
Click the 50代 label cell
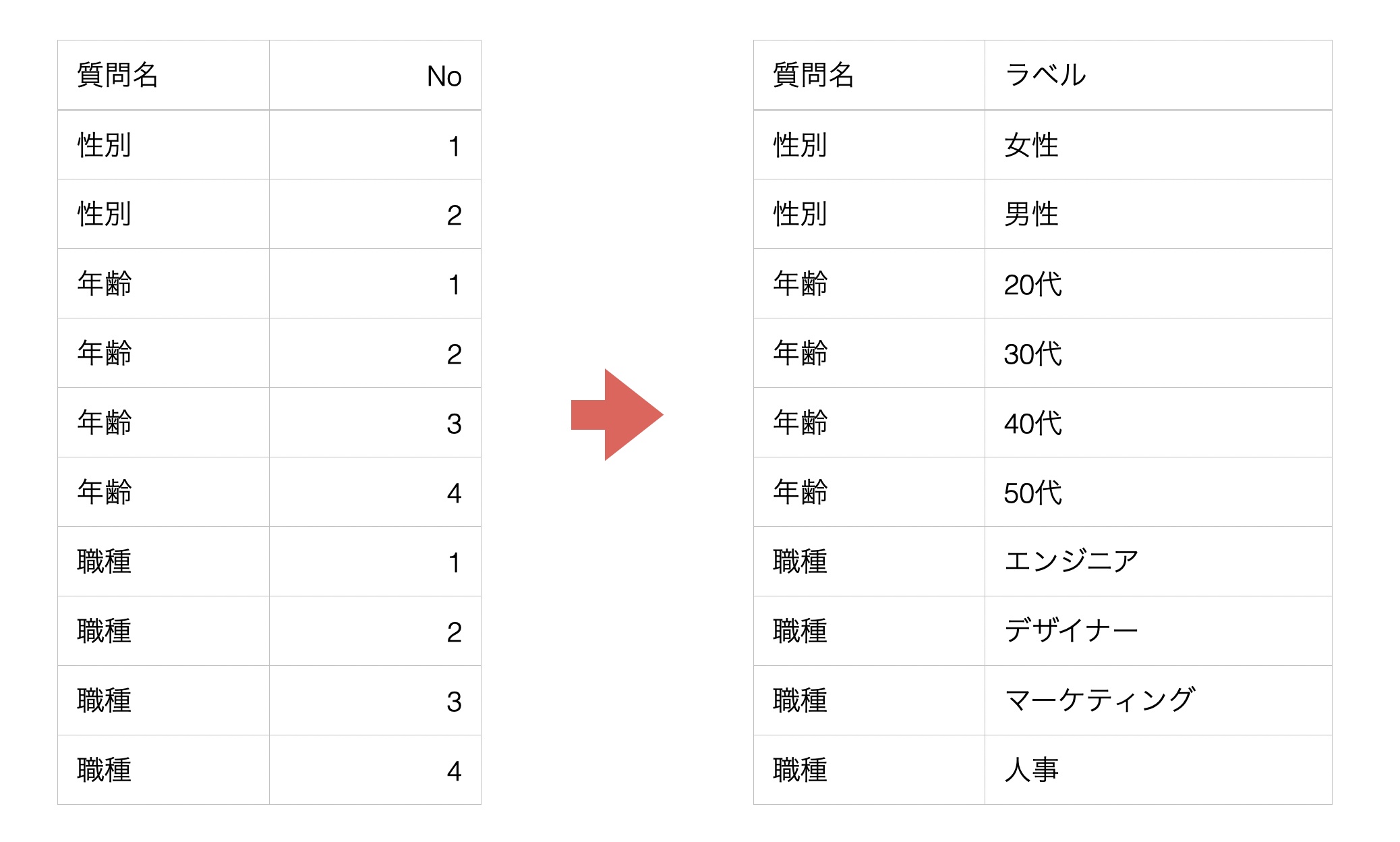(x=1158, y=492)
